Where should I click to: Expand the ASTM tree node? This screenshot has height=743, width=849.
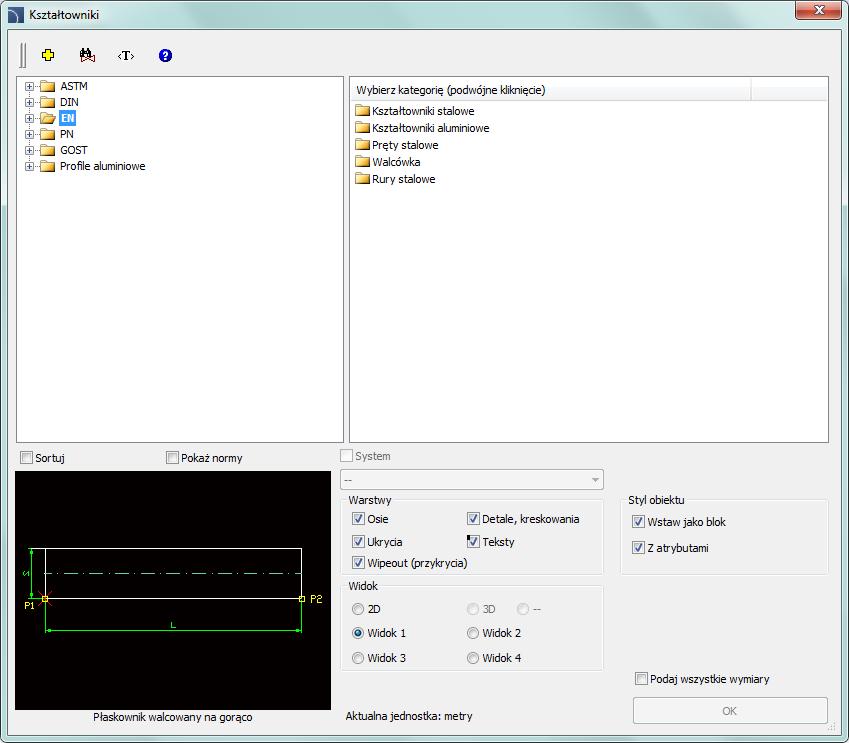pos(29,87)
